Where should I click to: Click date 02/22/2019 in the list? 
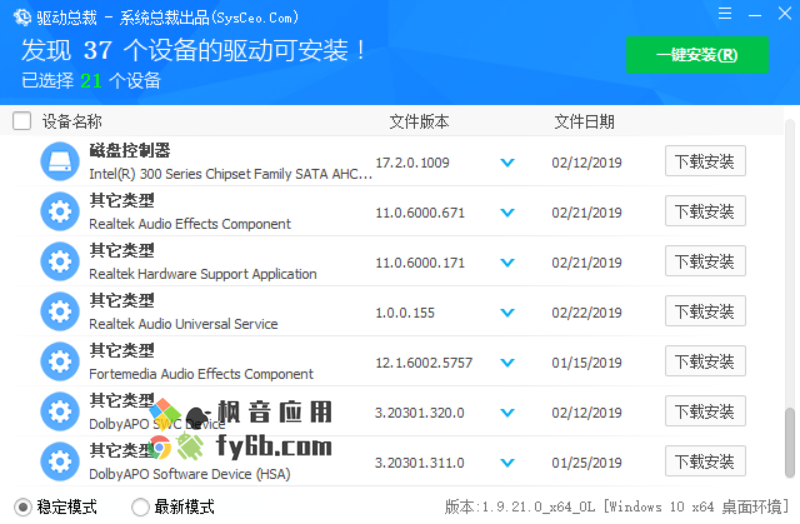pyautogui.click(x=587, y=313)
